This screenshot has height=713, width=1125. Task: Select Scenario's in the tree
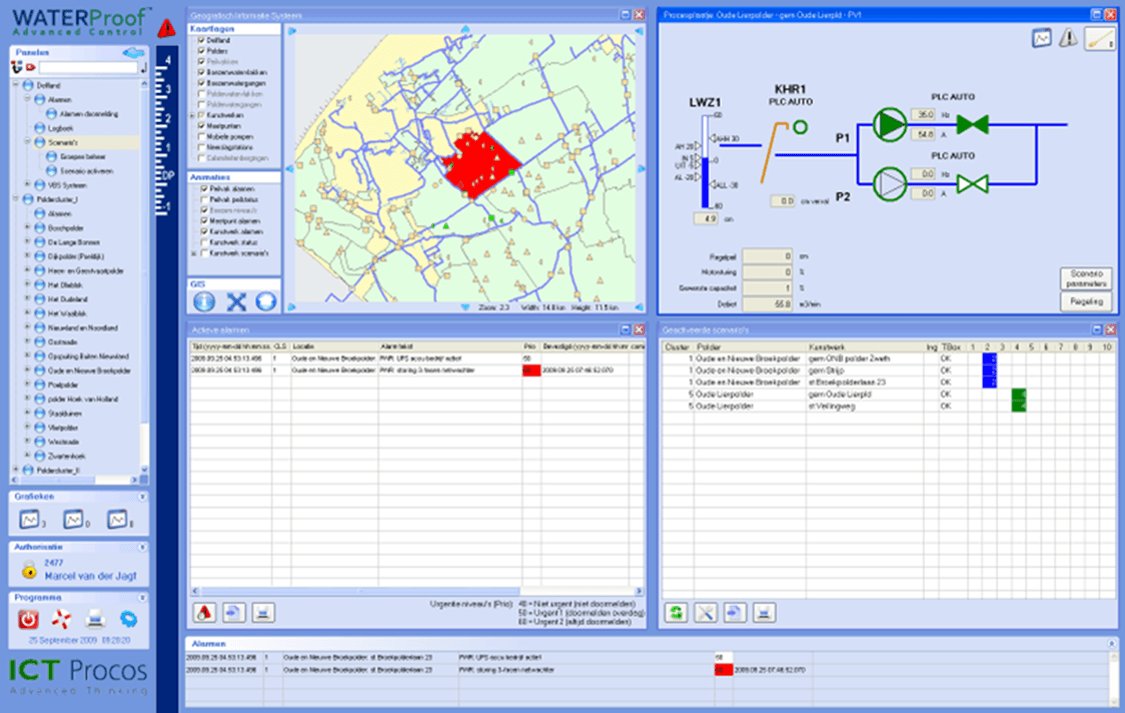pos(63,142)
